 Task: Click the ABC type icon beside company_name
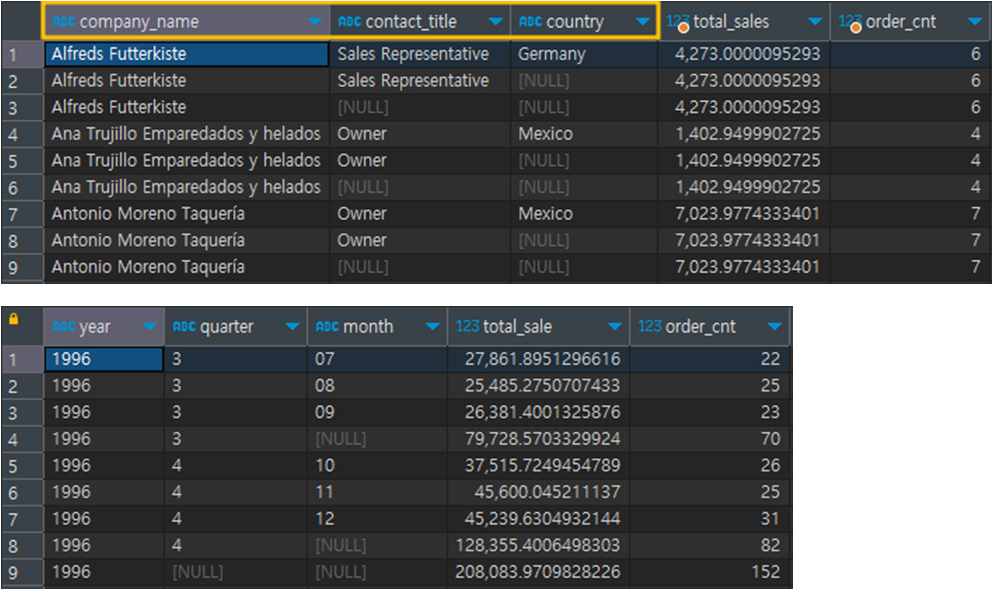[x=63, y=22]
